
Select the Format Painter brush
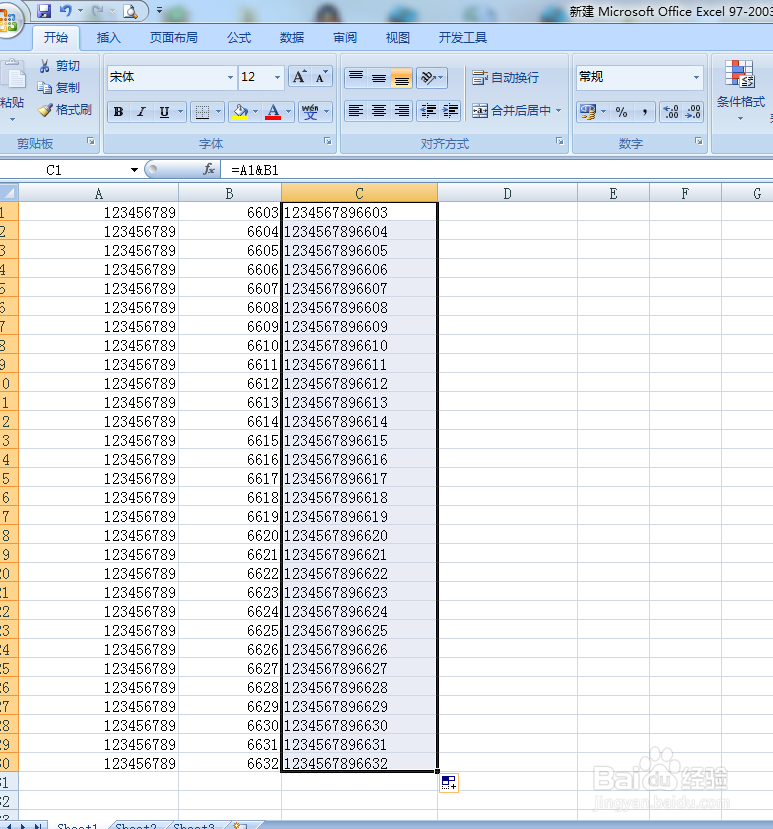coord(65,110)
